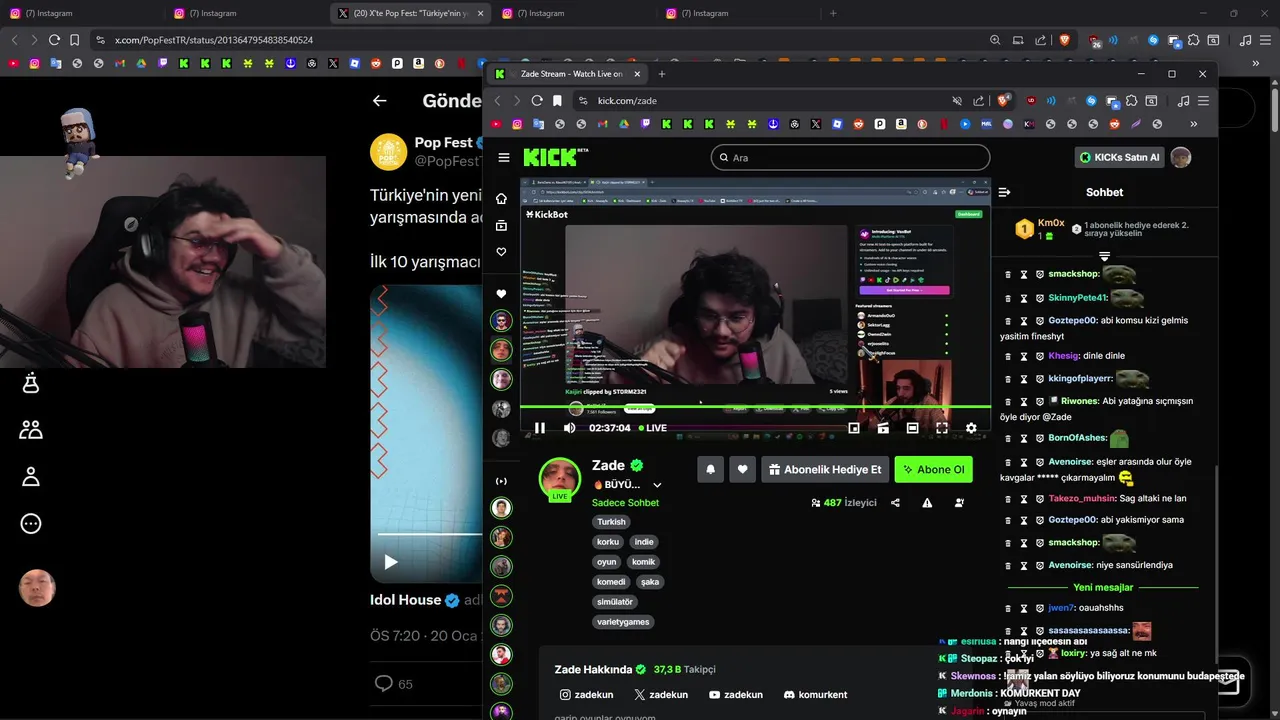1280x720 pixels.
Task: Open extensions puzzle icon in Kick window
Action: point(1131,100)
